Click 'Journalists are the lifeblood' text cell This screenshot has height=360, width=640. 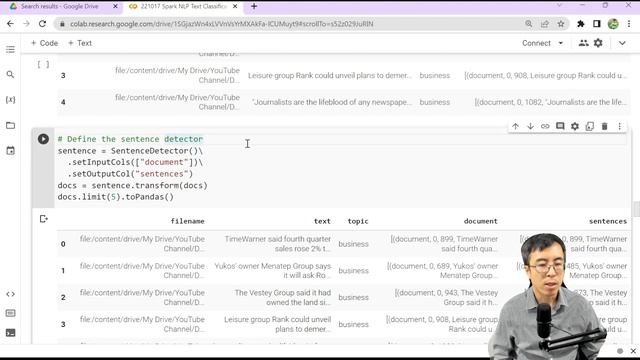coord(331,102)
